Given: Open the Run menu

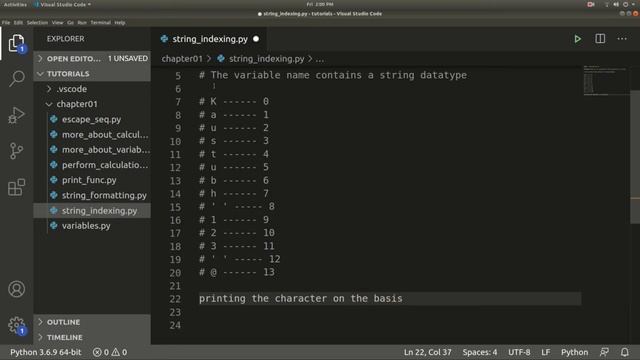Looking at the screenshot, I should coord(82,22).
